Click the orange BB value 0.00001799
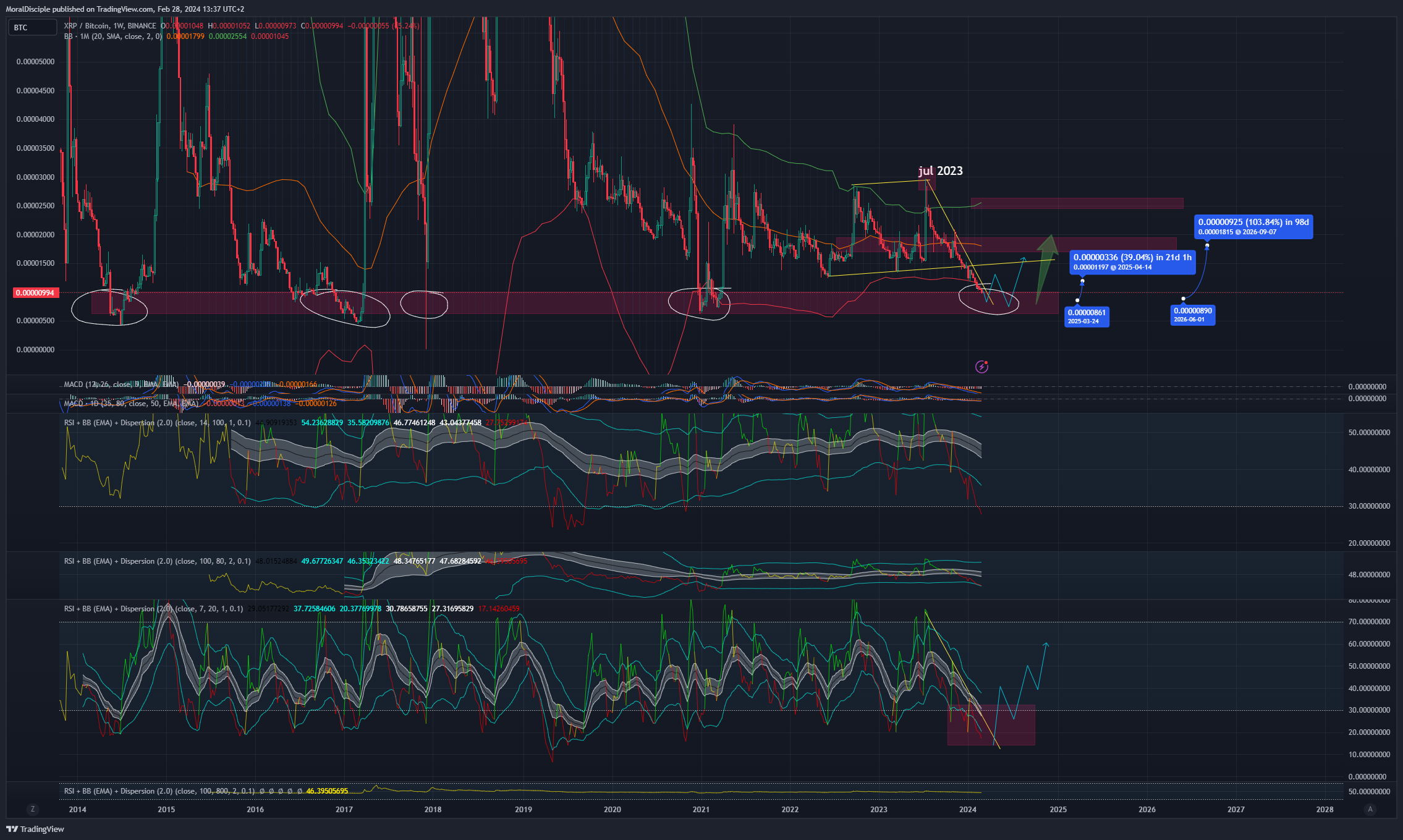This screenshot has height=840, width=1403. (x=185, y=36)
